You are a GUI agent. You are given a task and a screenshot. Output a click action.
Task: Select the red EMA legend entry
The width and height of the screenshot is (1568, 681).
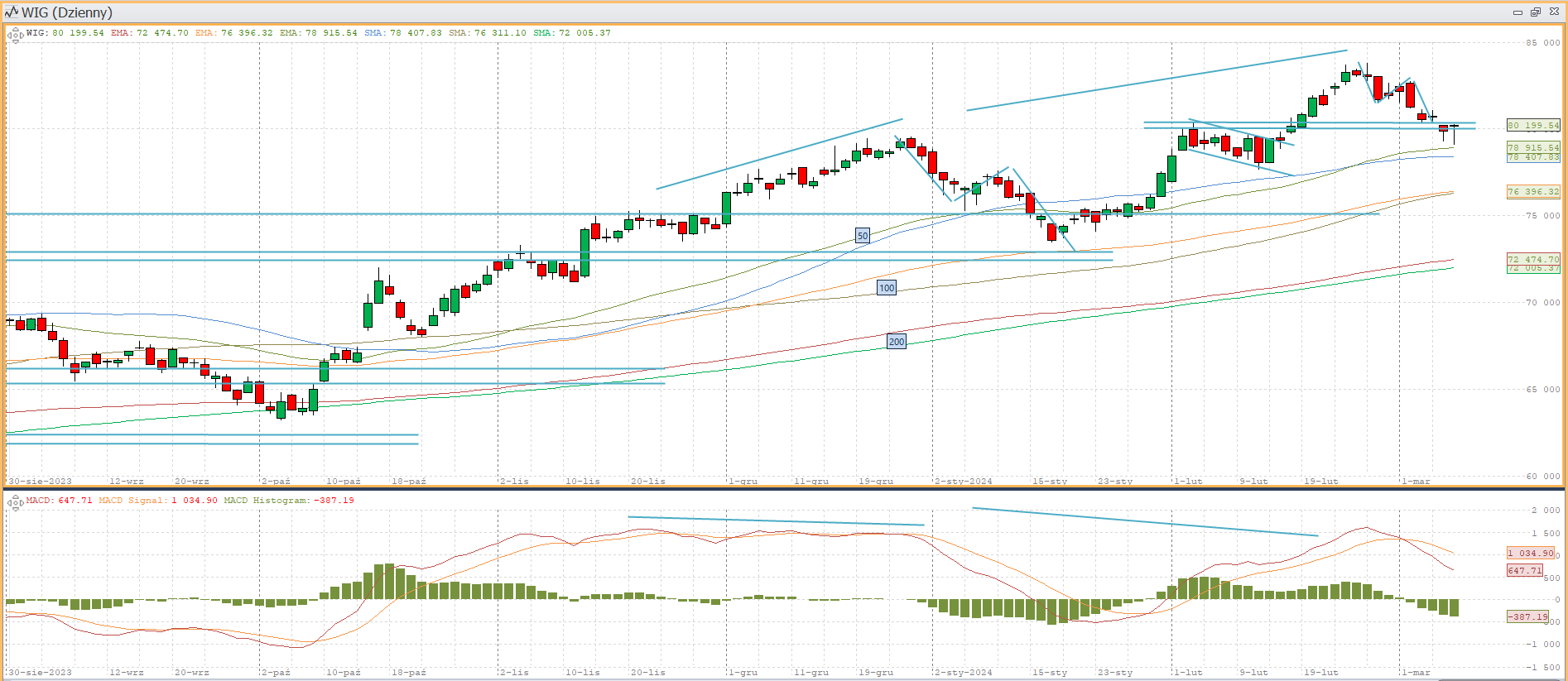149,33
